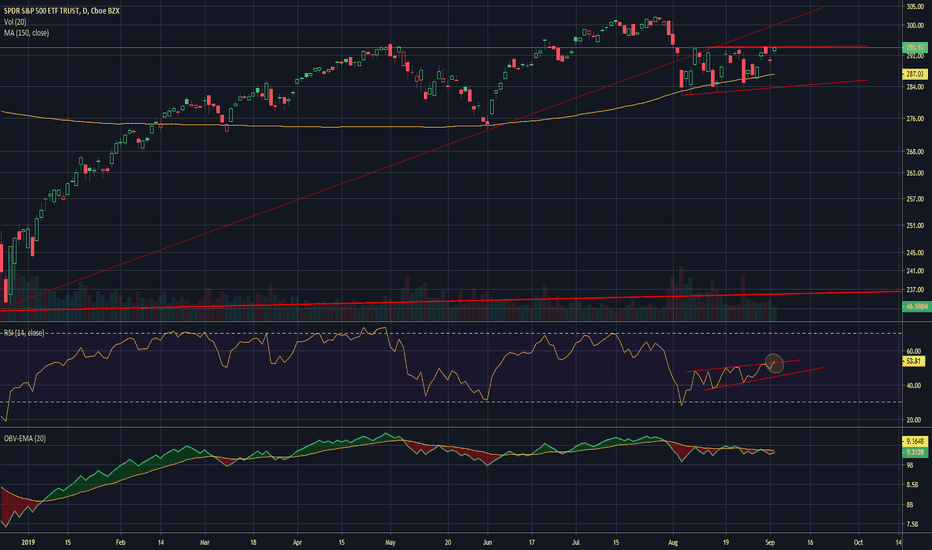The image size is (932, 550).
Task: Click the 241.00 price scale label
Action: click(915, 271)
